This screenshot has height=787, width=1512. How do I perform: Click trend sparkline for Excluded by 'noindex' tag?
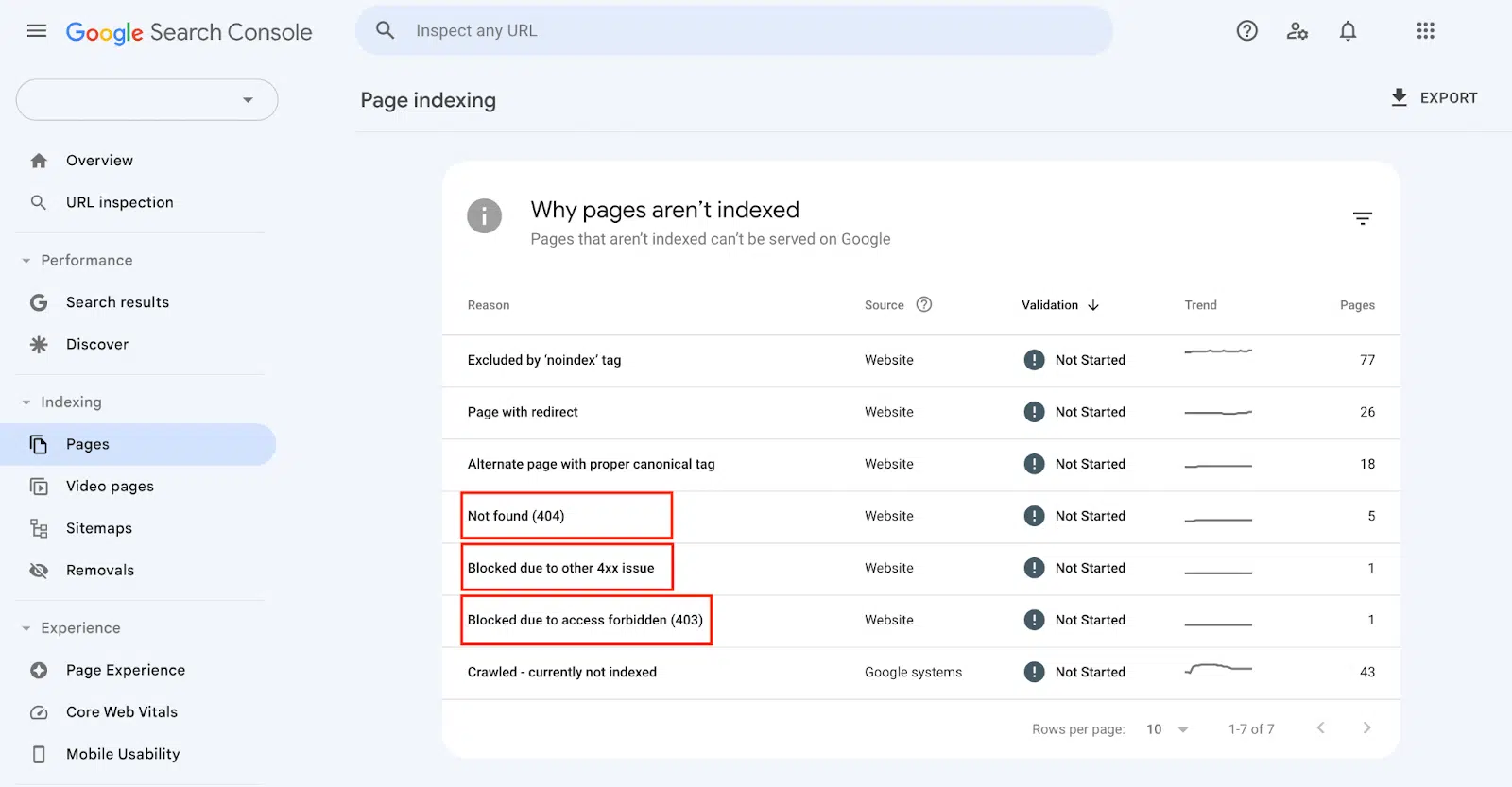coord(1218,351)
